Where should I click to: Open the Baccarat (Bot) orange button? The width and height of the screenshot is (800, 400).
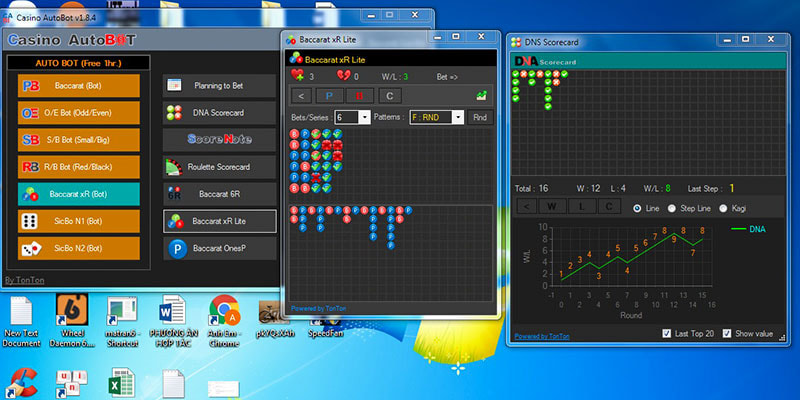coord(79,86)
